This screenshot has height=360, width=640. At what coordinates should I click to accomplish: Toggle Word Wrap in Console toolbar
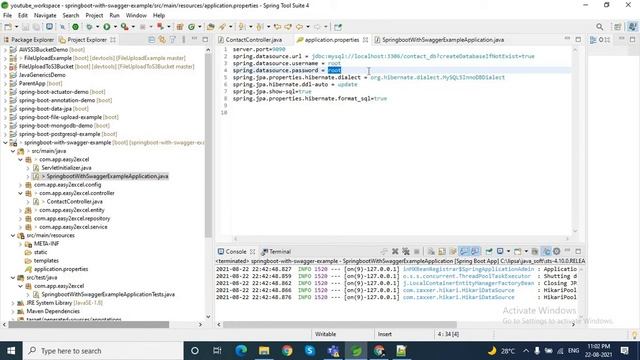453,251
